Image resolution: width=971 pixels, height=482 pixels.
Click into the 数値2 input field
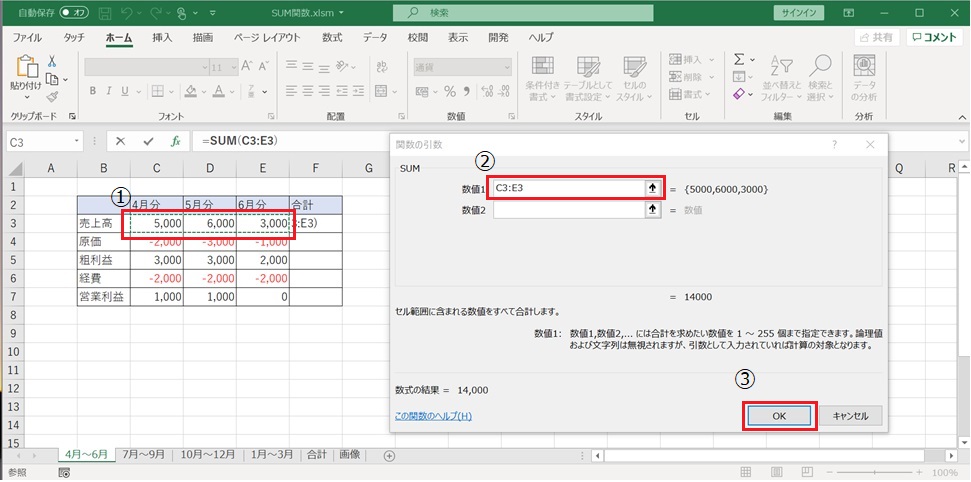click(567, 209)
